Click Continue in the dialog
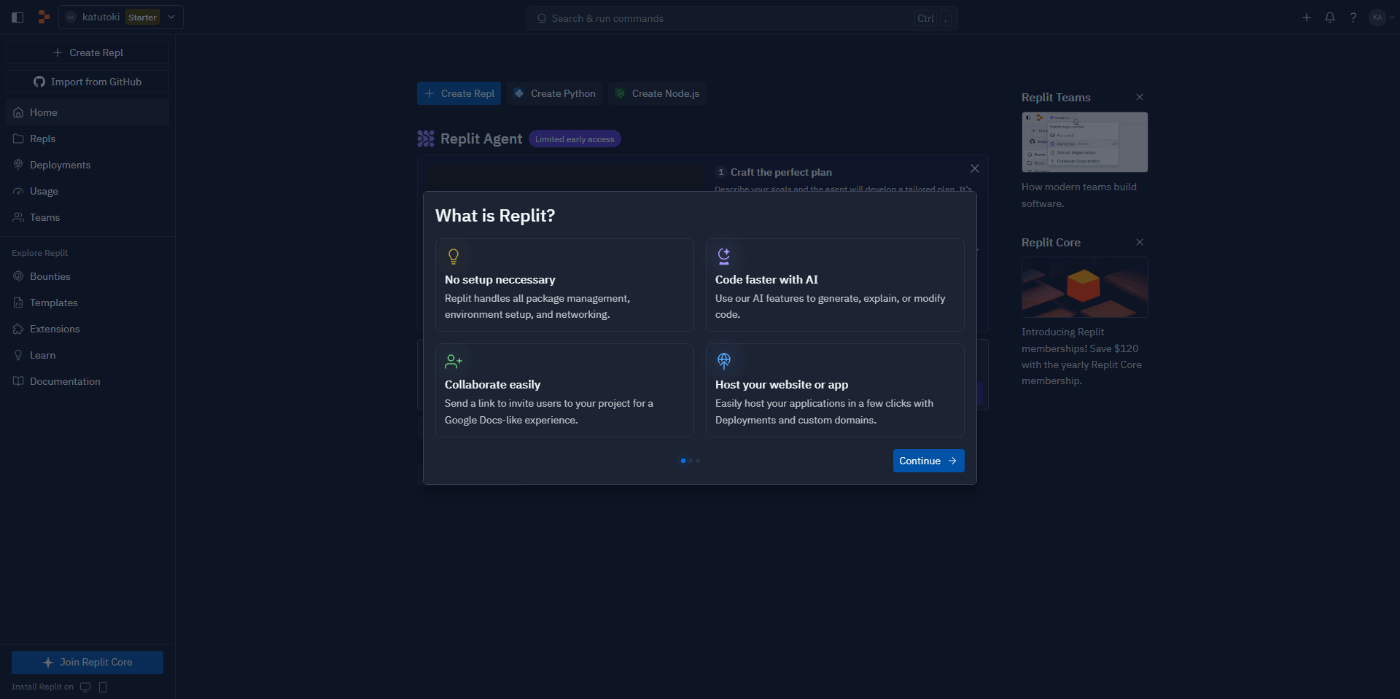 tap(928, 460)
